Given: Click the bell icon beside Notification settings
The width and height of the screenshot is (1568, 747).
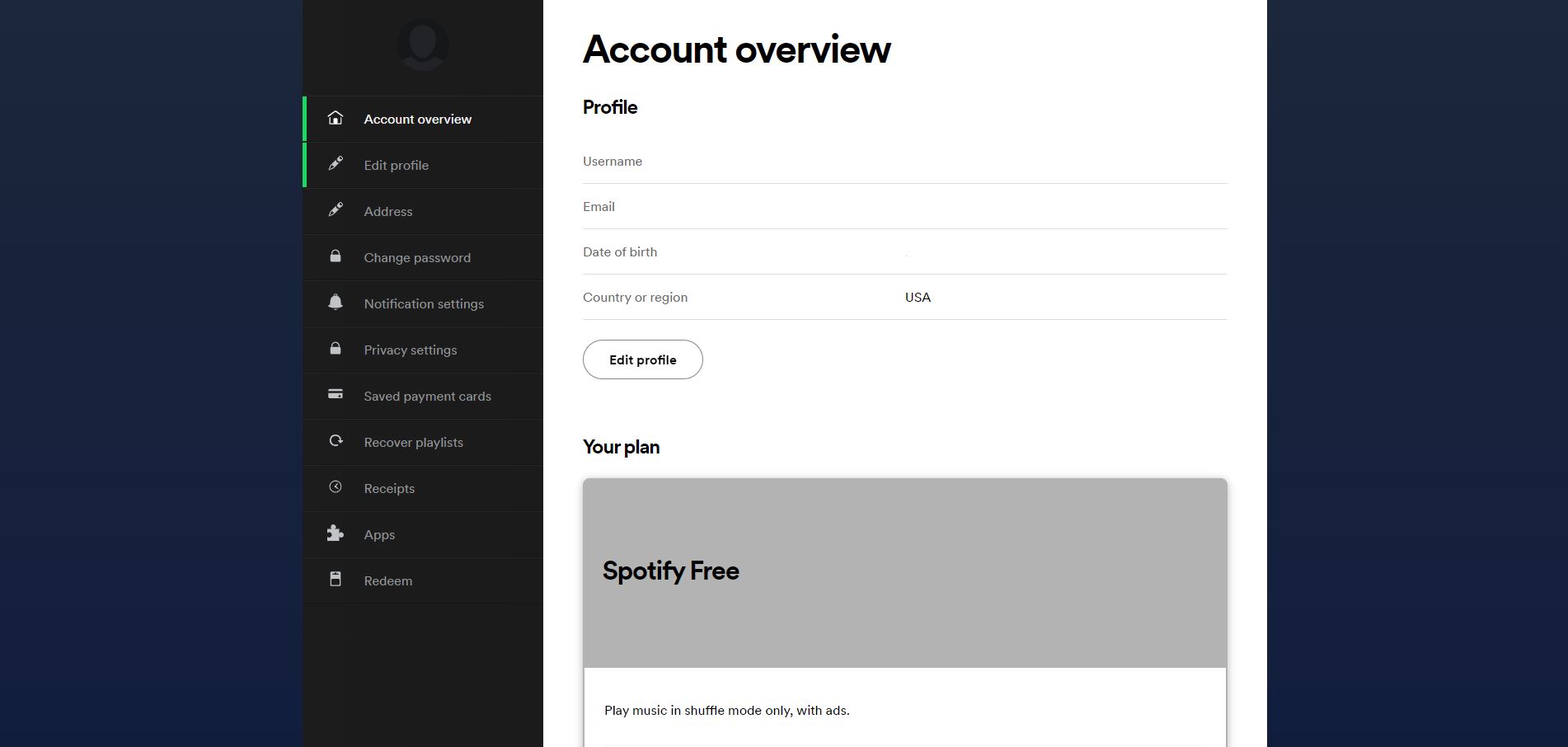Looking at the screenshot, I should pos(335,303).
